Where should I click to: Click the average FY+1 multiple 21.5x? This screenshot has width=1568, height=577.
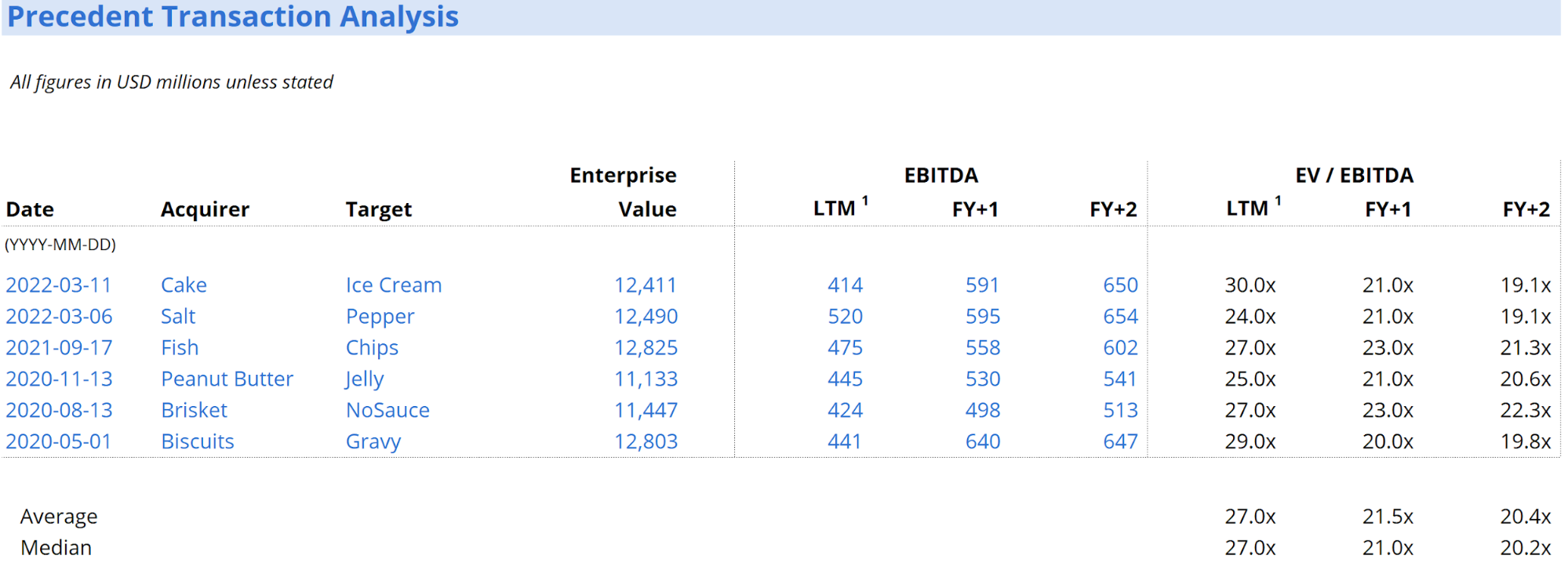(1388, 517)
